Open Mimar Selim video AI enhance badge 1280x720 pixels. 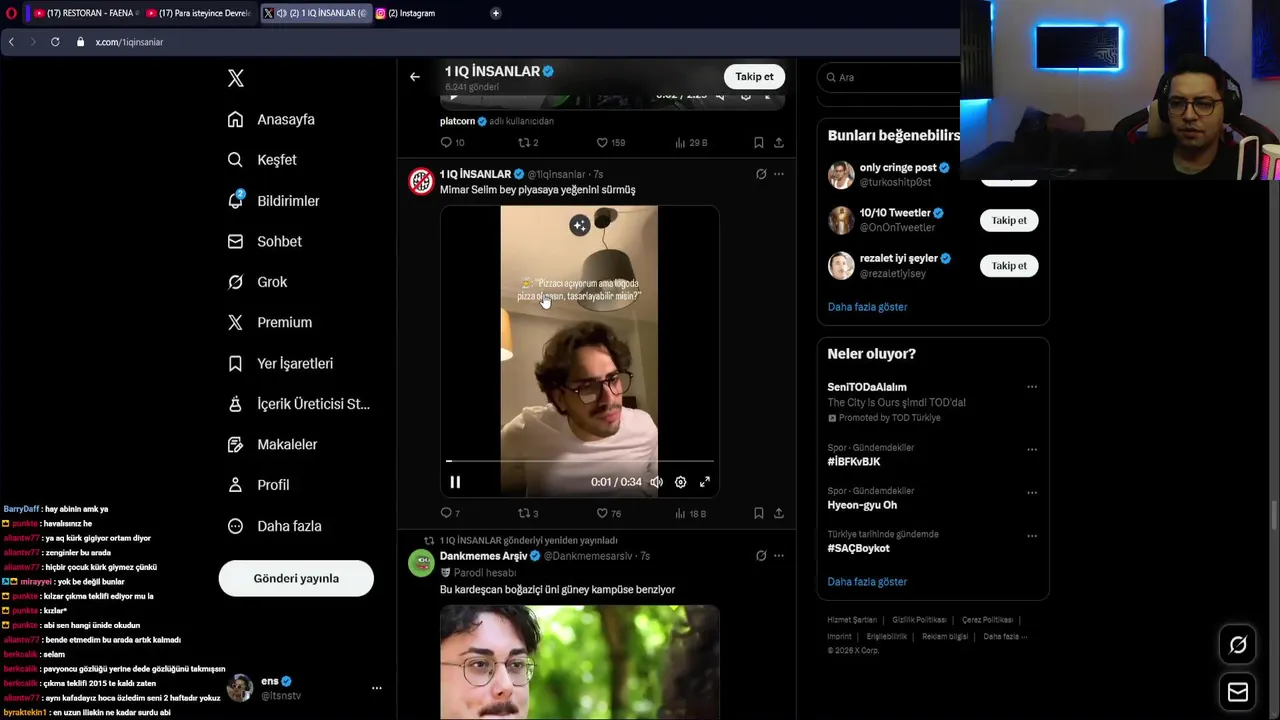point(579,226)
